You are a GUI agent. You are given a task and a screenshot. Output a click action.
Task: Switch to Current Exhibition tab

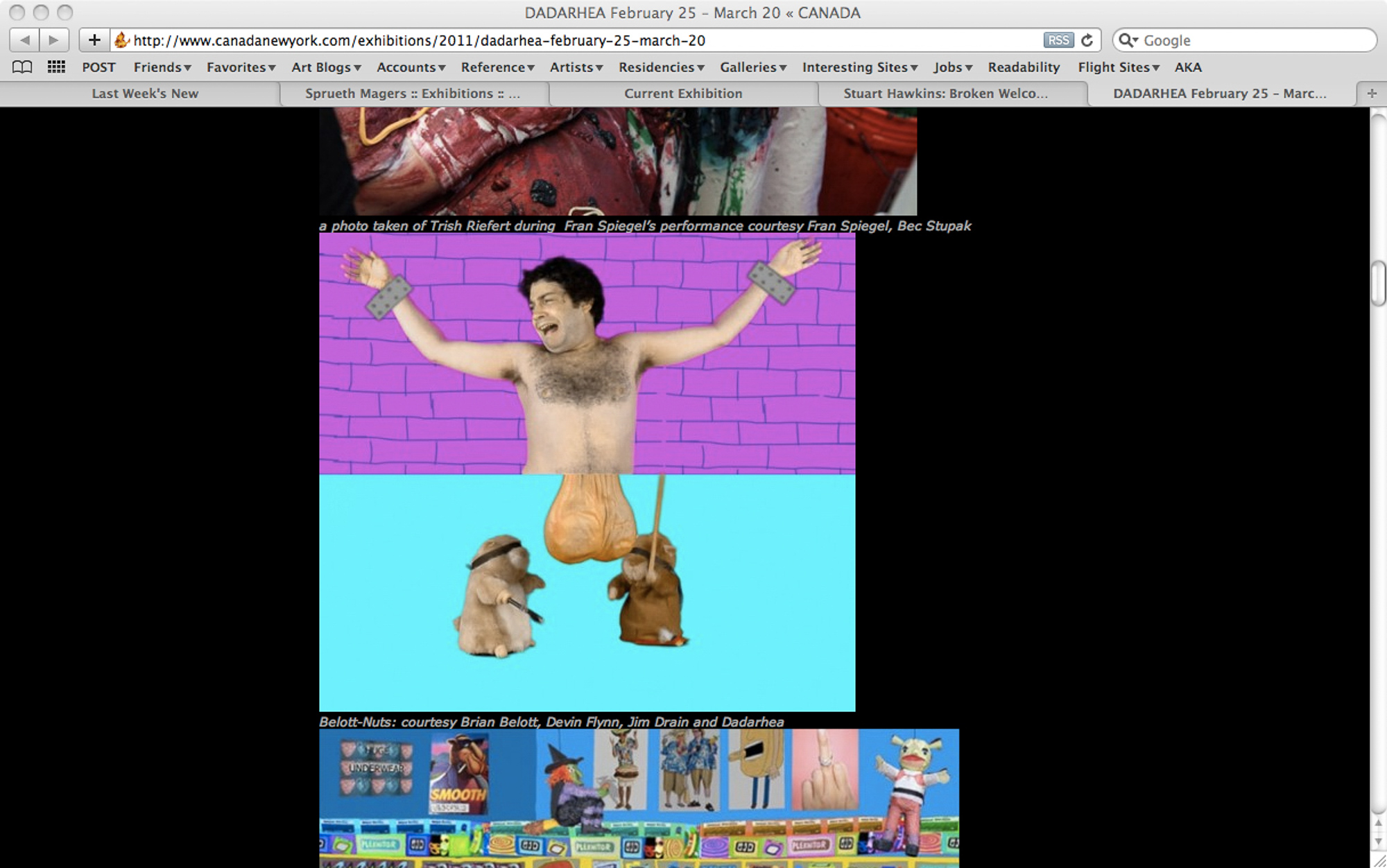pos(683,94)
